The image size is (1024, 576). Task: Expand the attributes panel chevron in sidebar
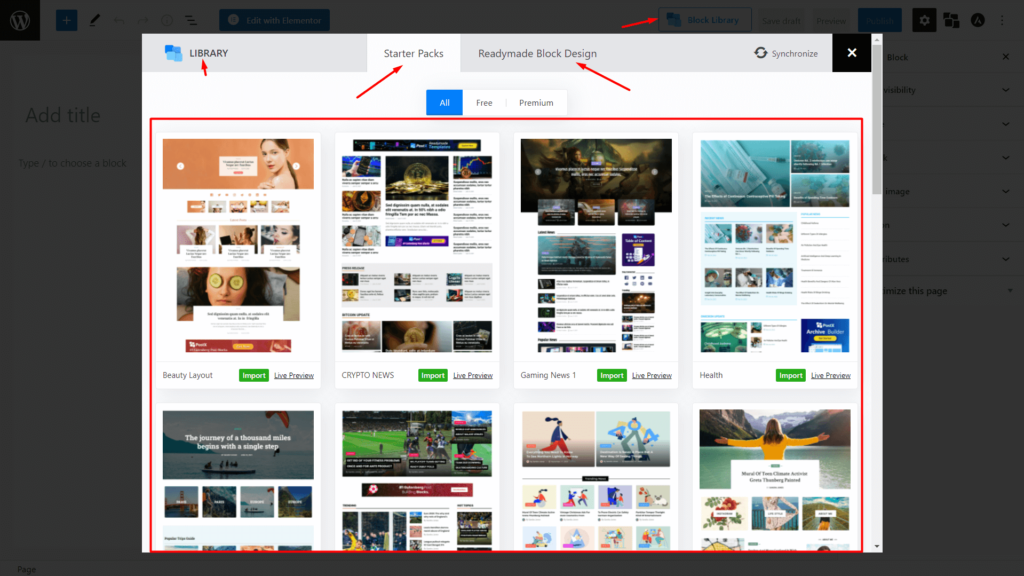click(x=1006, y=259)
